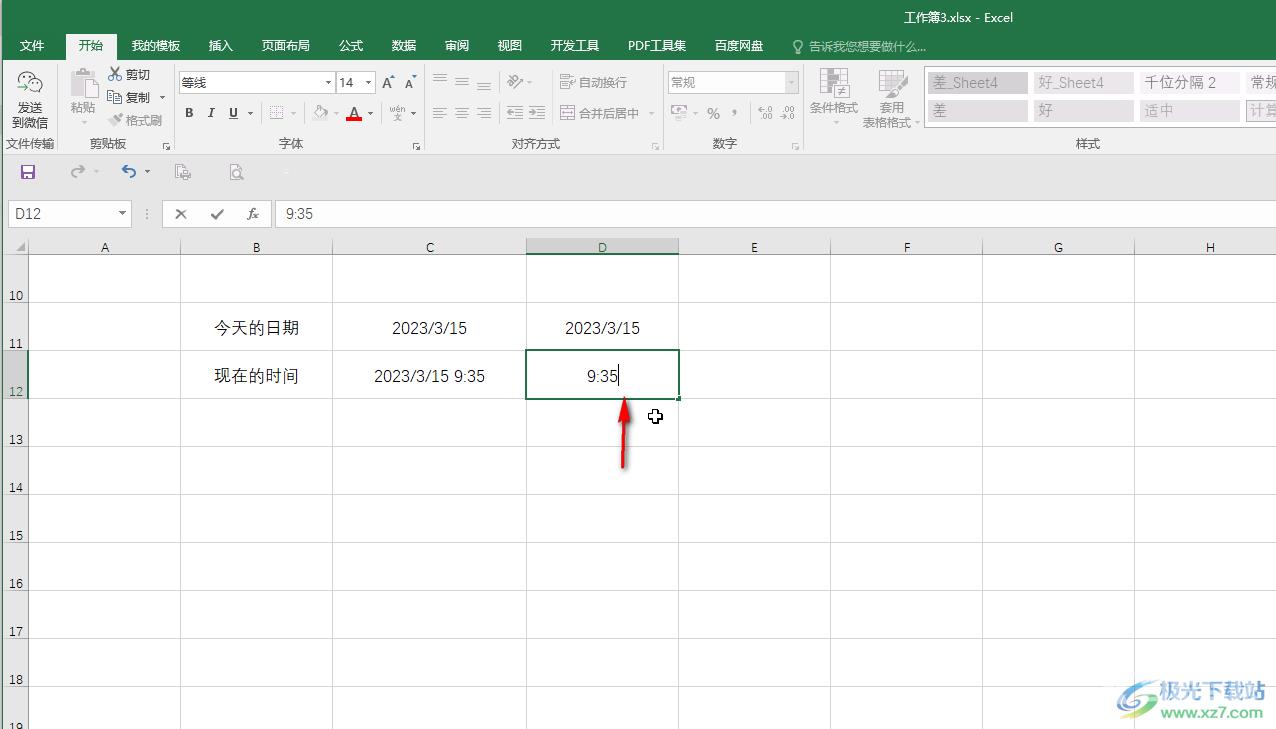This screenshot has height=729, width=1276.
Task: Open the number format dropdown (常规)
Action: [792, 82]
